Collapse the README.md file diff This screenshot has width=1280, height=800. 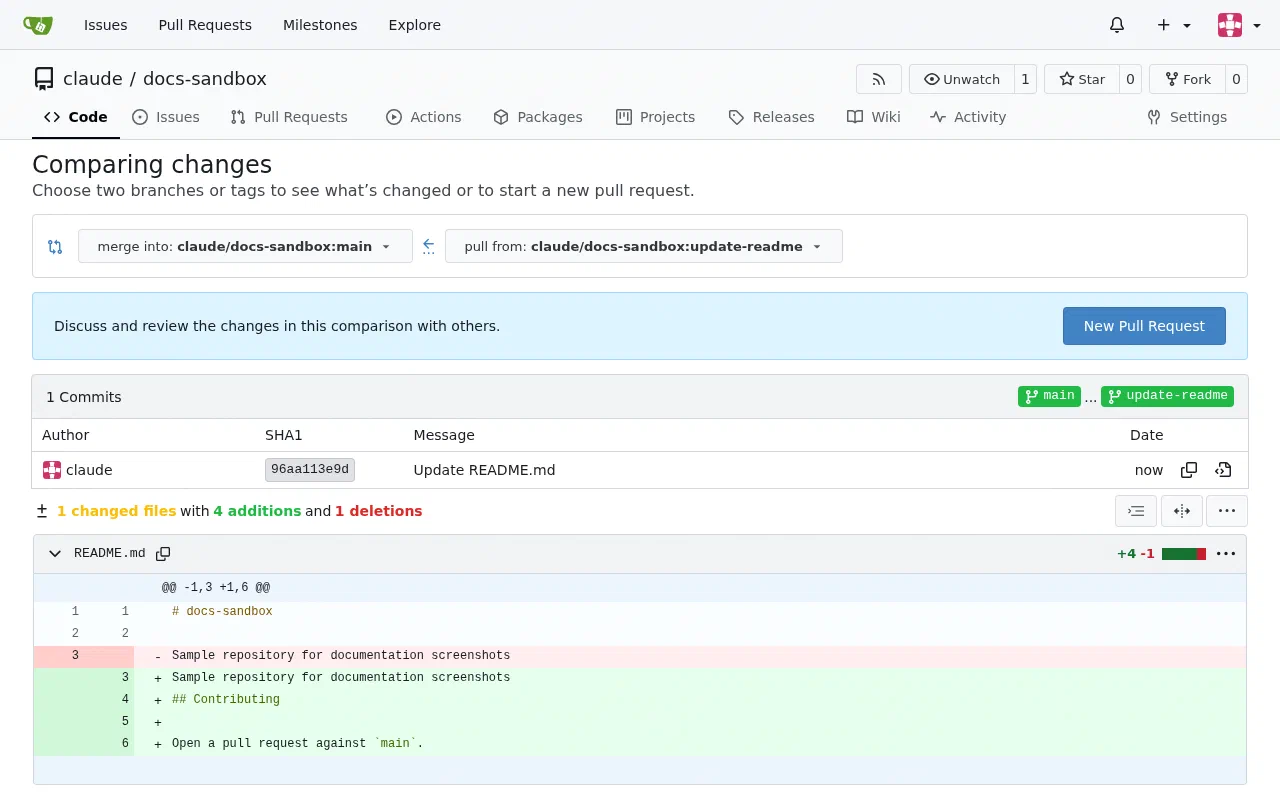click(x=55, y=554)
